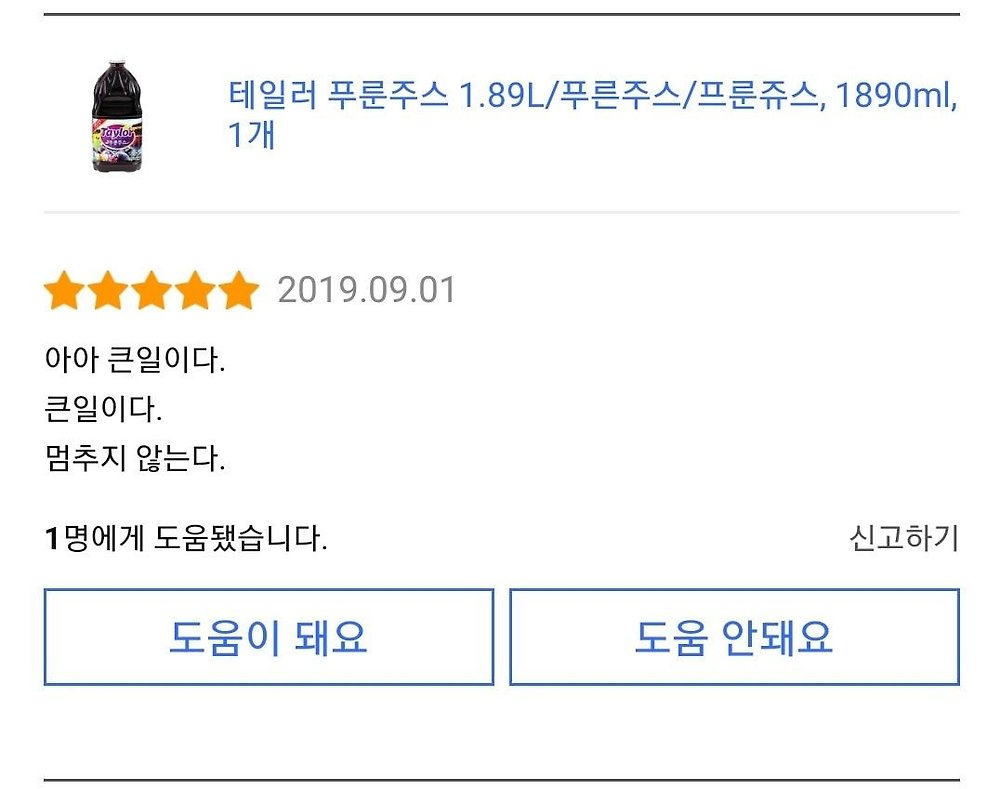This screenshot has width=1000, height=789.
Task: Click the second review line "큰일이다."
Action: pos(103,409)
